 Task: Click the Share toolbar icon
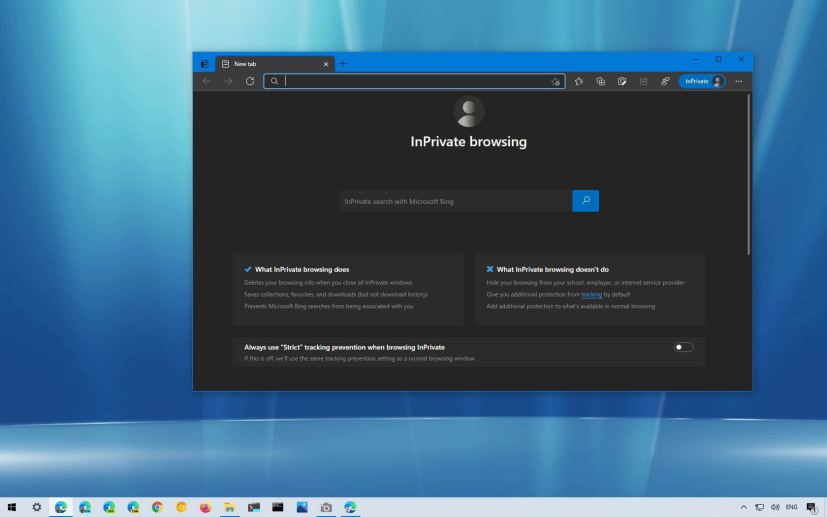click(644, 81)
